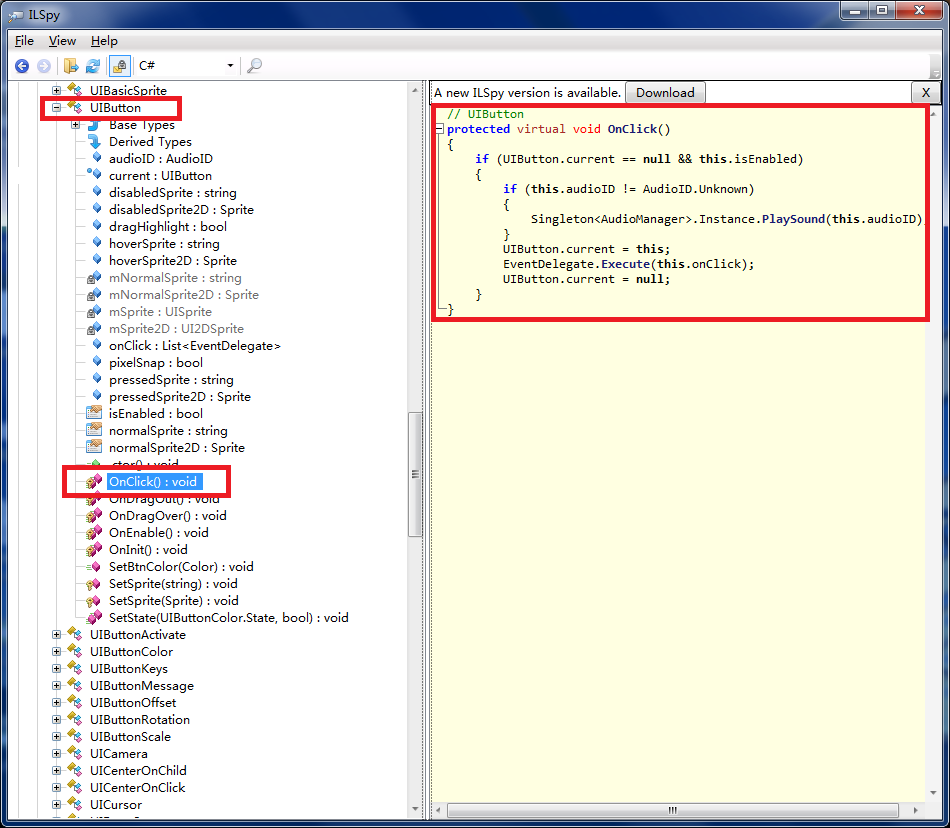Expand the UICamera class node

56,753
